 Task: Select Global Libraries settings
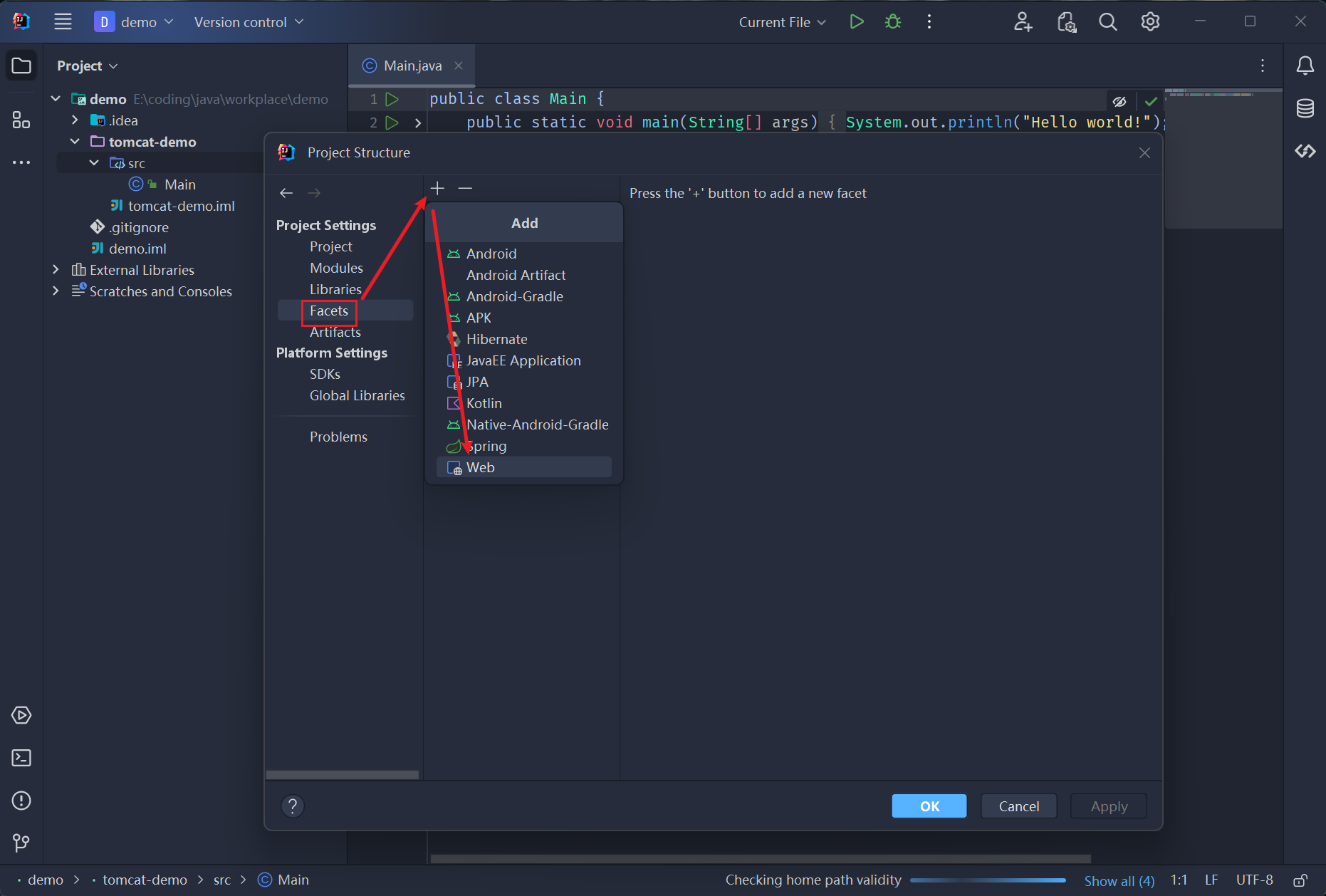[357, 395]
